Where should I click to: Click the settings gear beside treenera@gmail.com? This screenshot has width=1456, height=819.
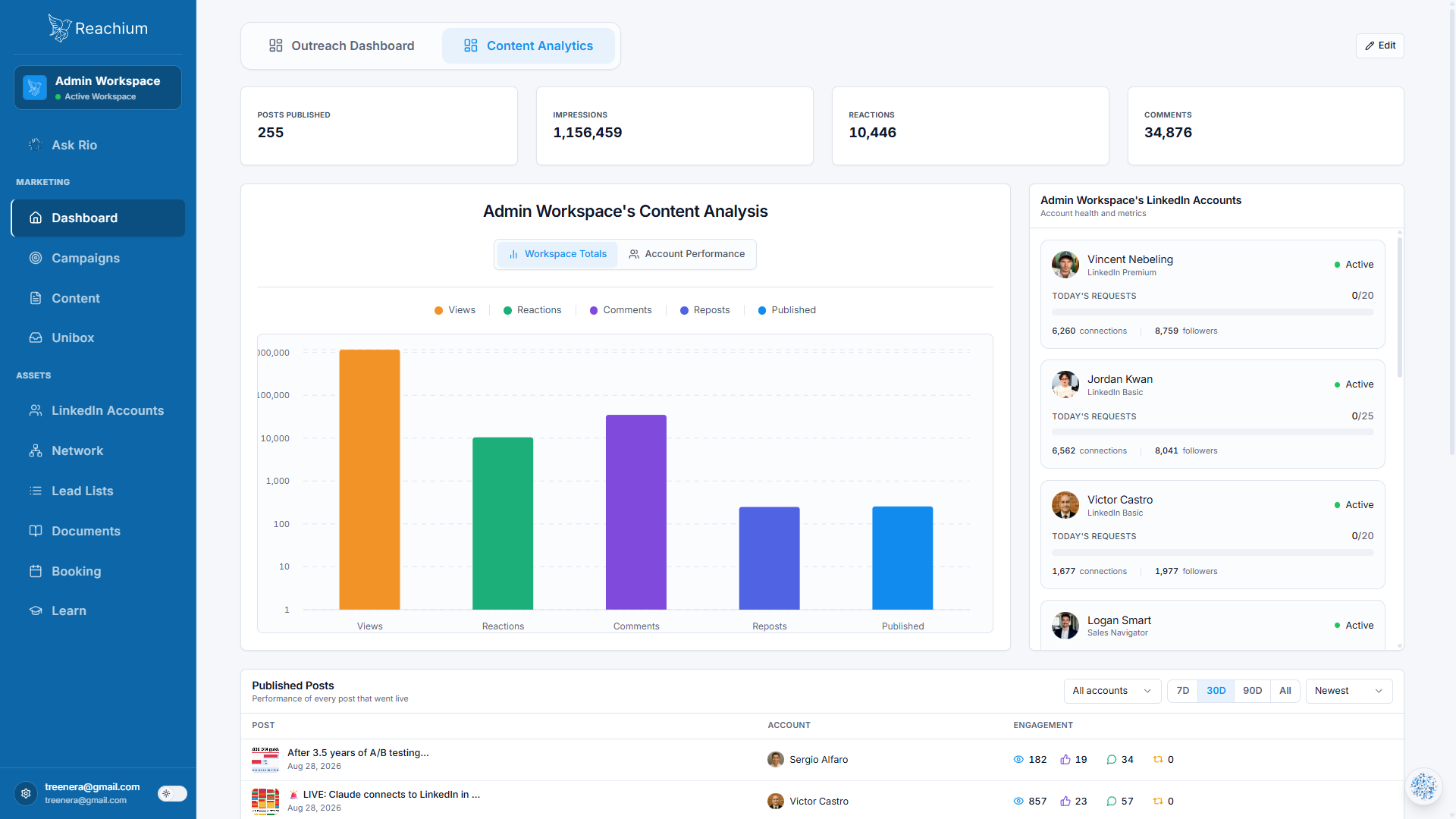[26, 793]
